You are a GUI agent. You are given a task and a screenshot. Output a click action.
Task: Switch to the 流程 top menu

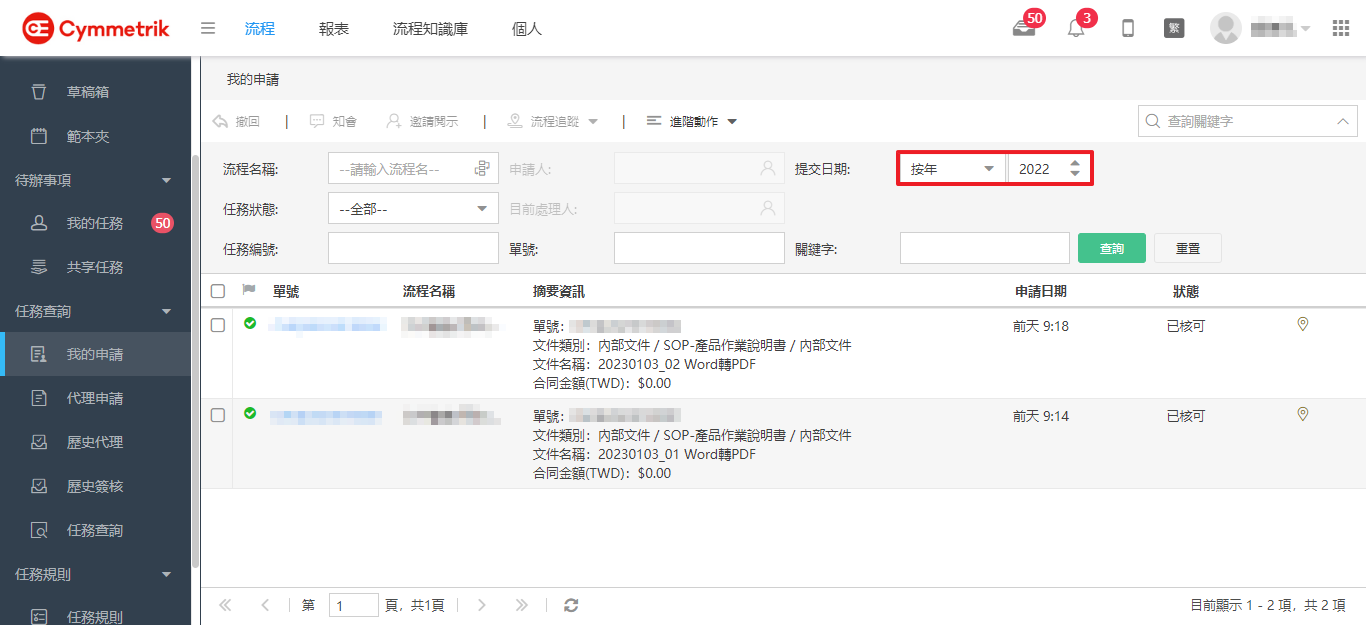tap(259, 28)
